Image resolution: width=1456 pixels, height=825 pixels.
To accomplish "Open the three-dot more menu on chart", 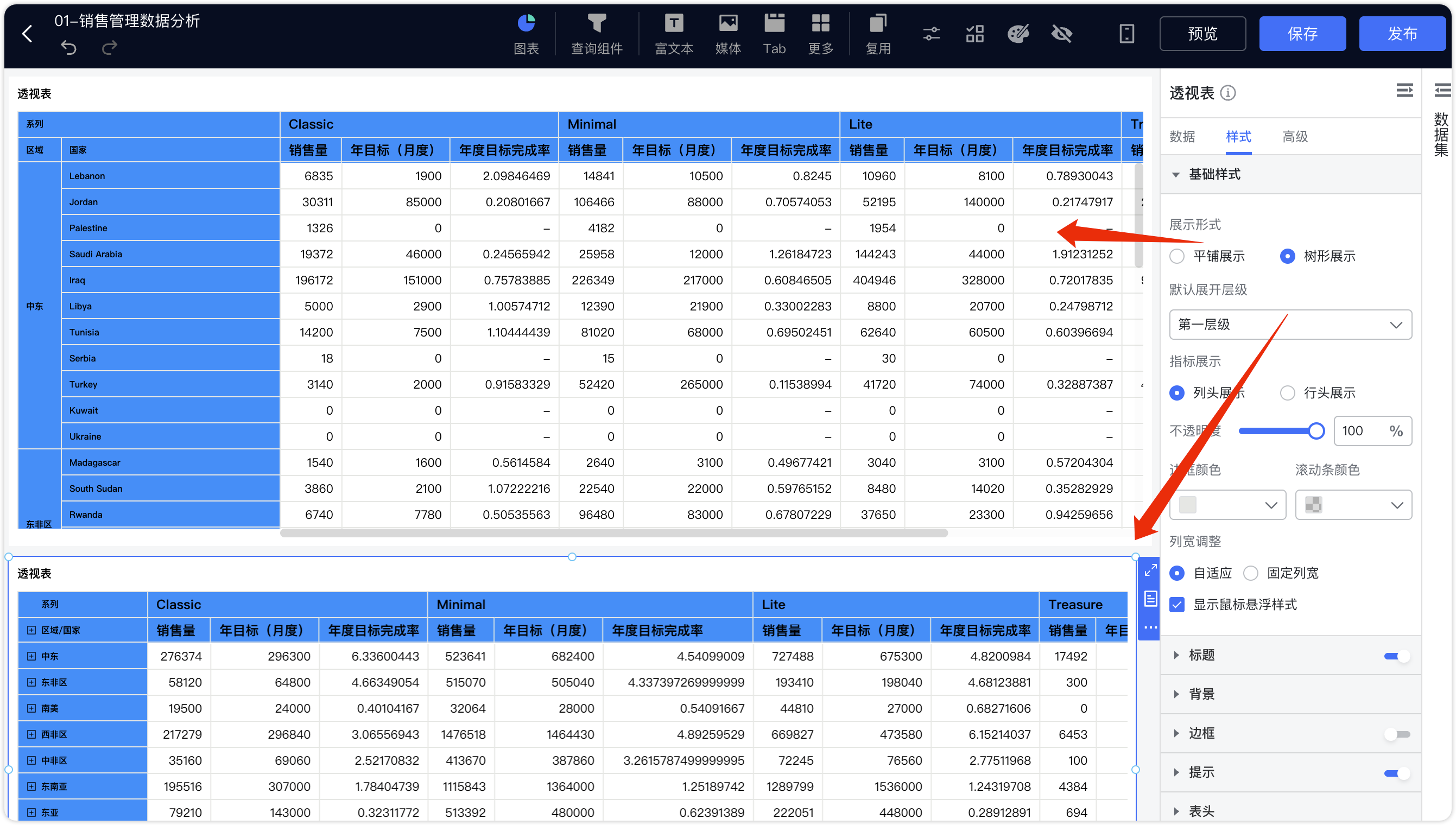I will (x=1150, y=627).
